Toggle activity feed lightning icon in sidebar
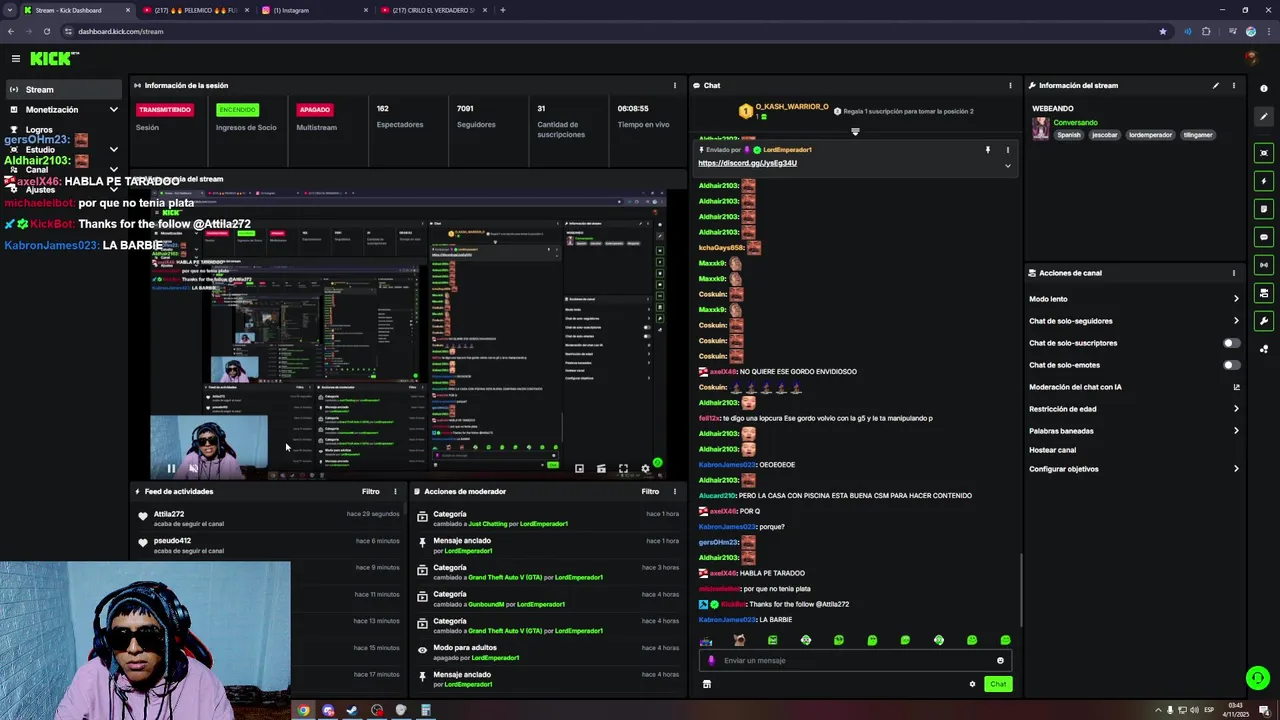 [1264, 181]
